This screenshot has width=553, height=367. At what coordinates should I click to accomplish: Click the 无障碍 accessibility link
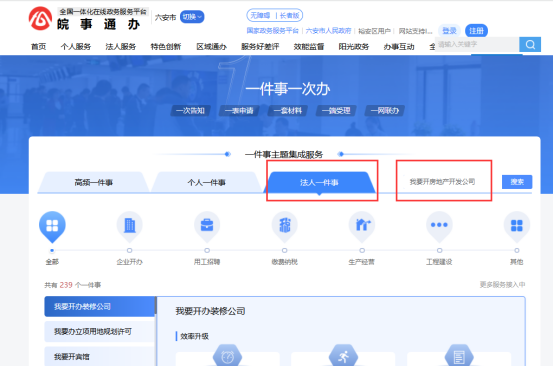260,16
